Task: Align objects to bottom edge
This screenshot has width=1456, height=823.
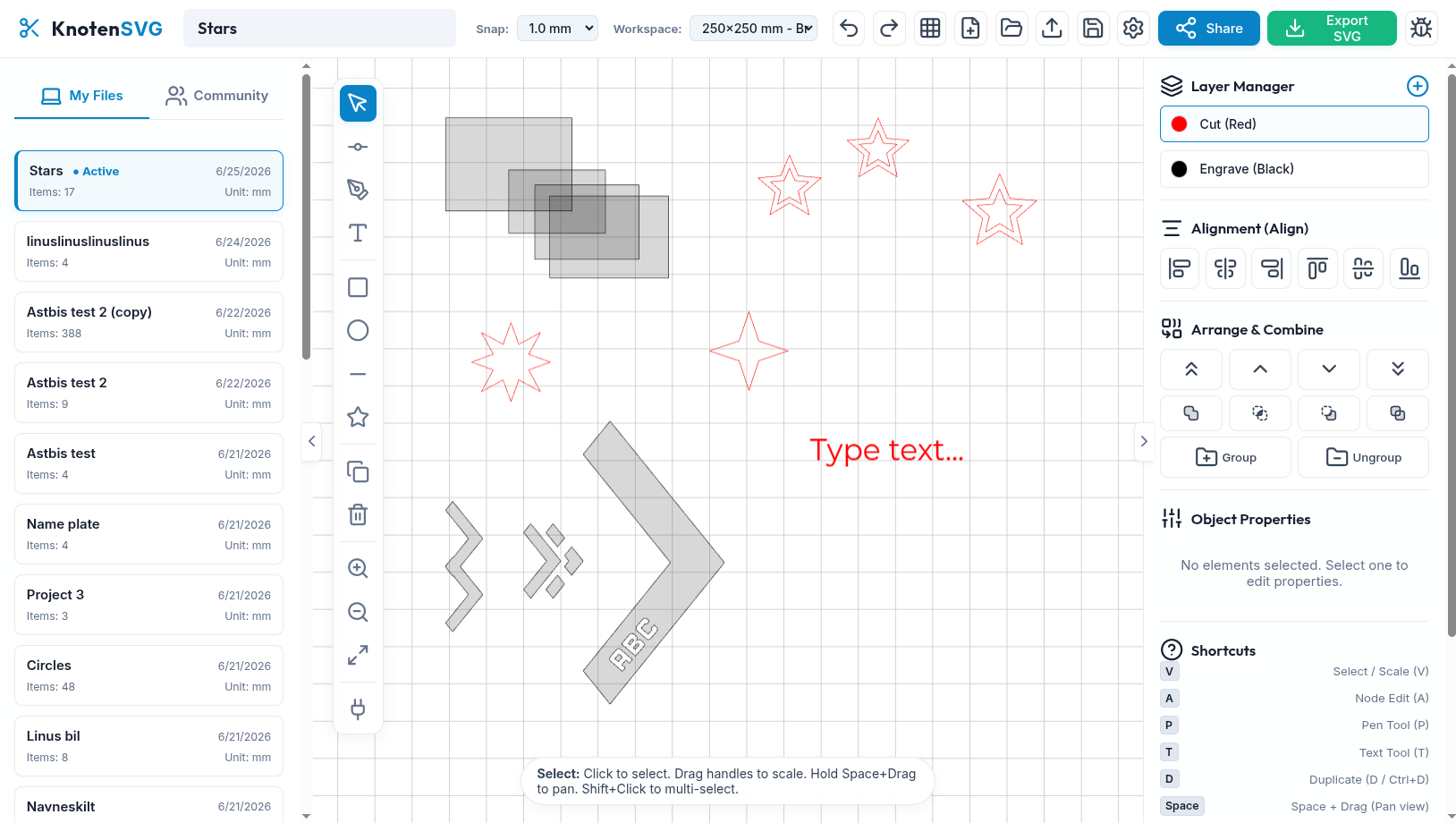Action: pos(1409,268)
